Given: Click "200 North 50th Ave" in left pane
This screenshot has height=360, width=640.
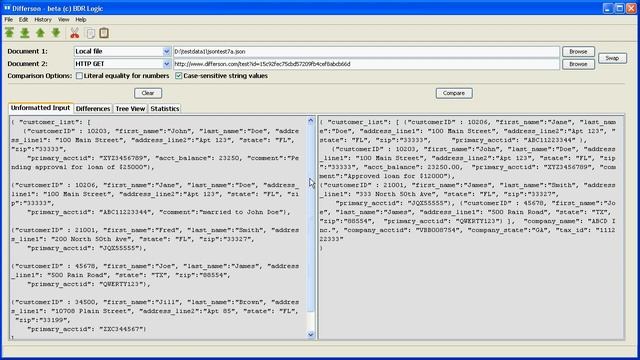Looking at the screenshot, I should [x=87, y=239].
